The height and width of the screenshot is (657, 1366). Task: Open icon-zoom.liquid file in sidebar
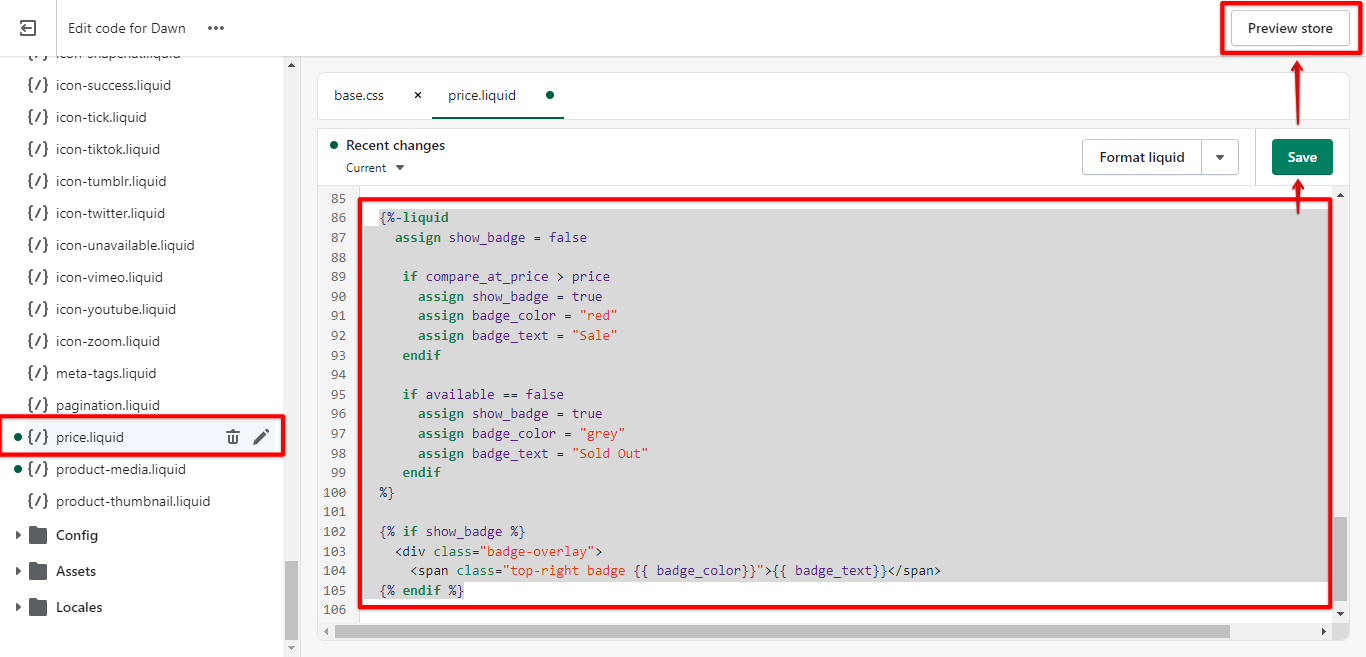[x=108, y=341]
